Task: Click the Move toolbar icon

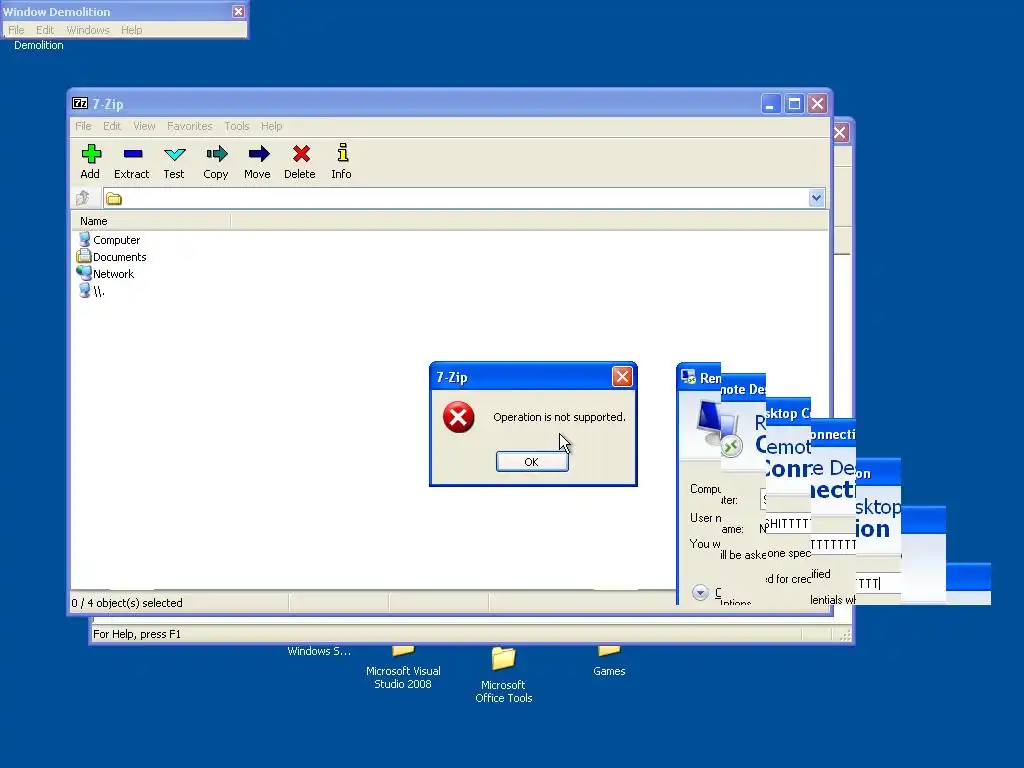Action: [x=259, y=154]
